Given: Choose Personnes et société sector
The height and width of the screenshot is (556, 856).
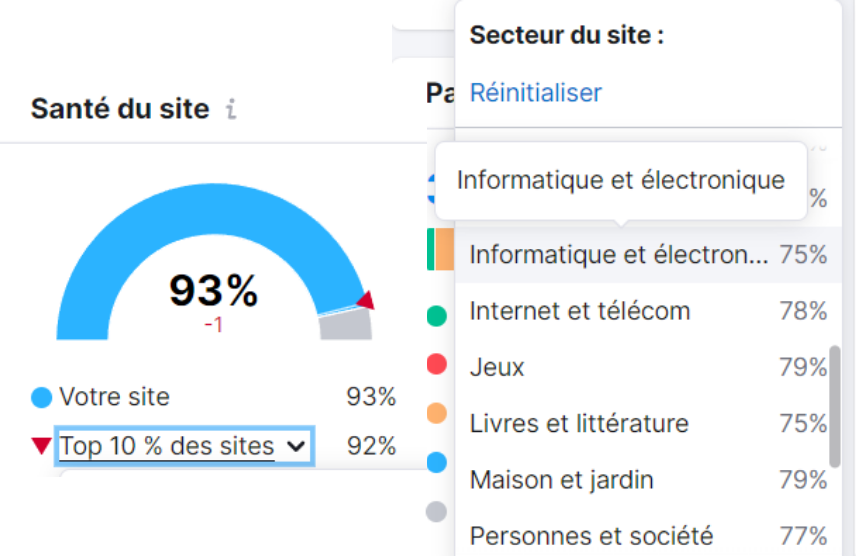Looking at the screenshot, I should [591, 535].
